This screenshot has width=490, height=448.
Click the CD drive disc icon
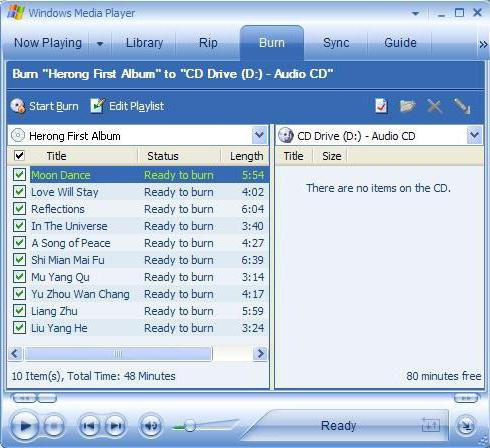[x=286, y=136]
